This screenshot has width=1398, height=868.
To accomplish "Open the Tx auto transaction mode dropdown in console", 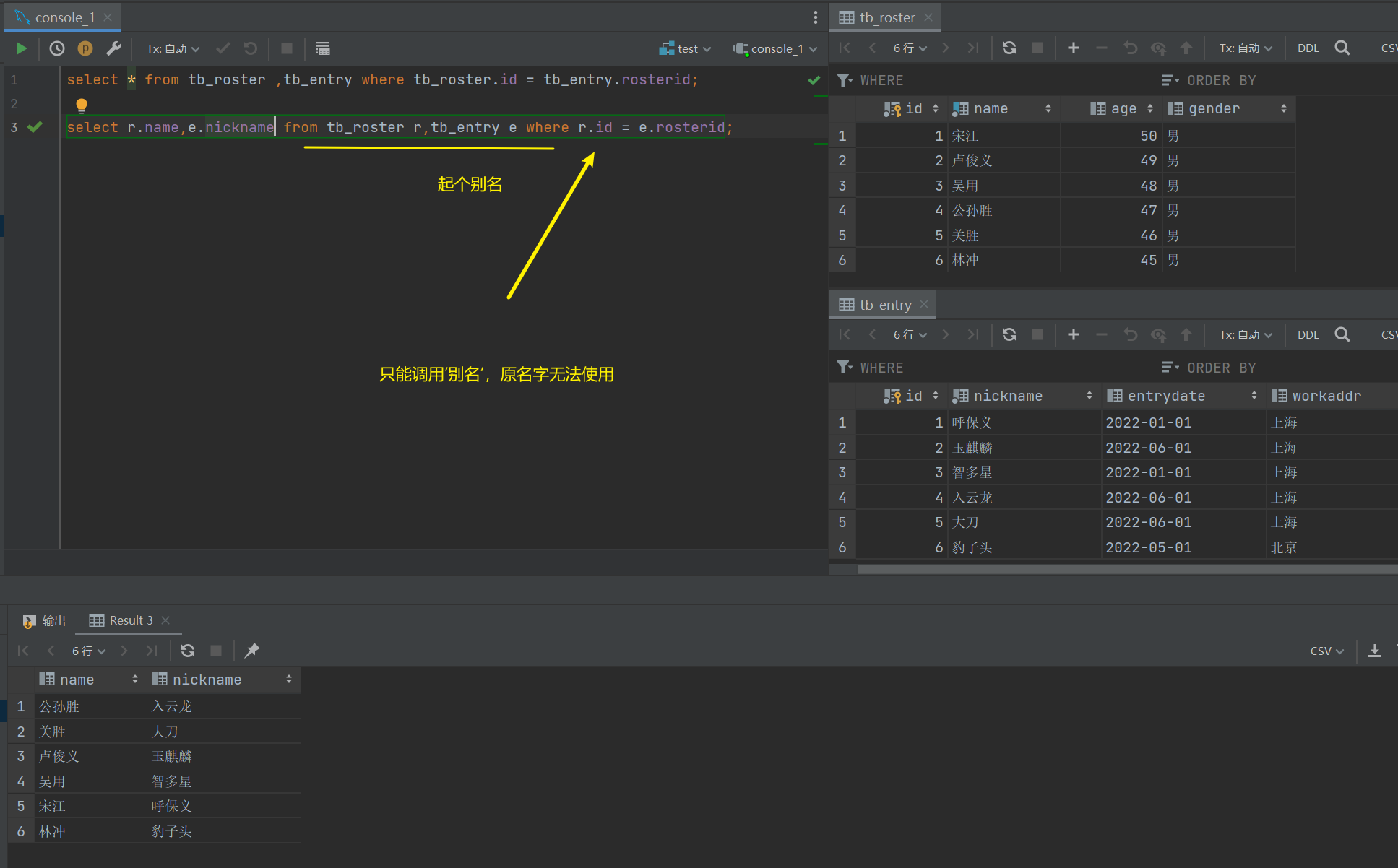I will pyautogui.click(x=173, y=48).
